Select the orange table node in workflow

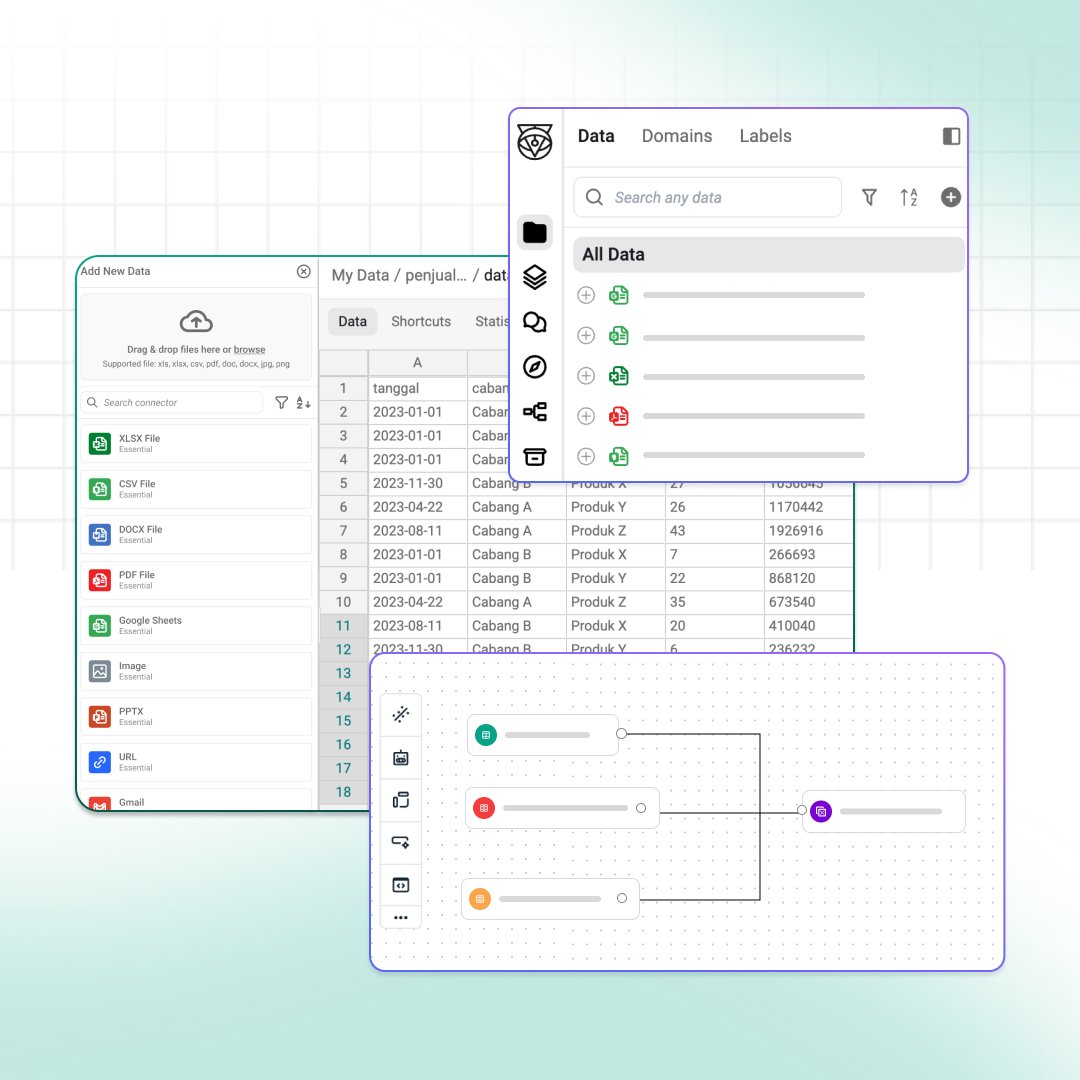pyautogui.click(x=550, y=899)
